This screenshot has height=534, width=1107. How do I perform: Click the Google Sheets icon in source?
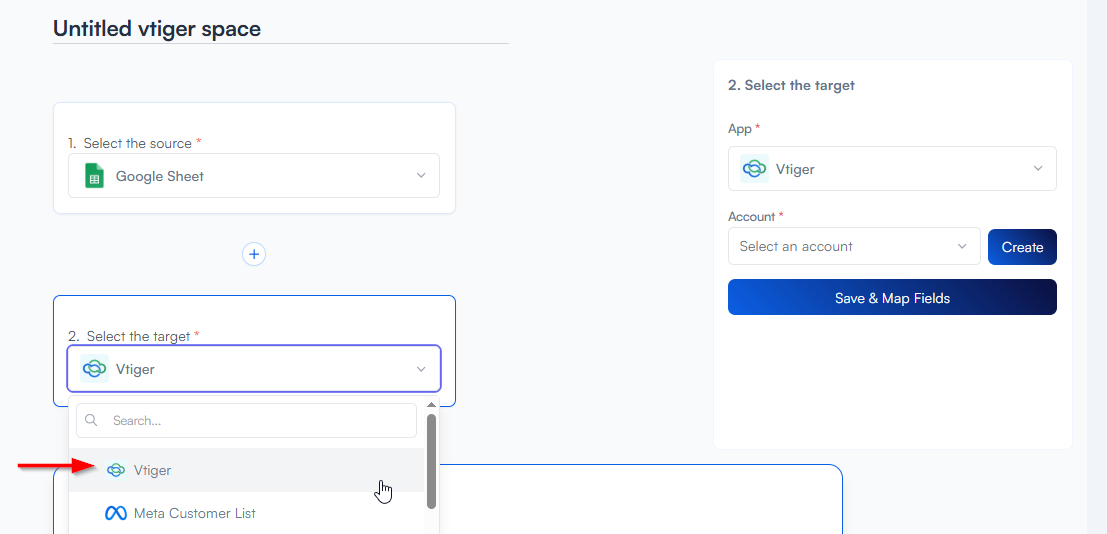pyautogui.click(x=95, y=176)
